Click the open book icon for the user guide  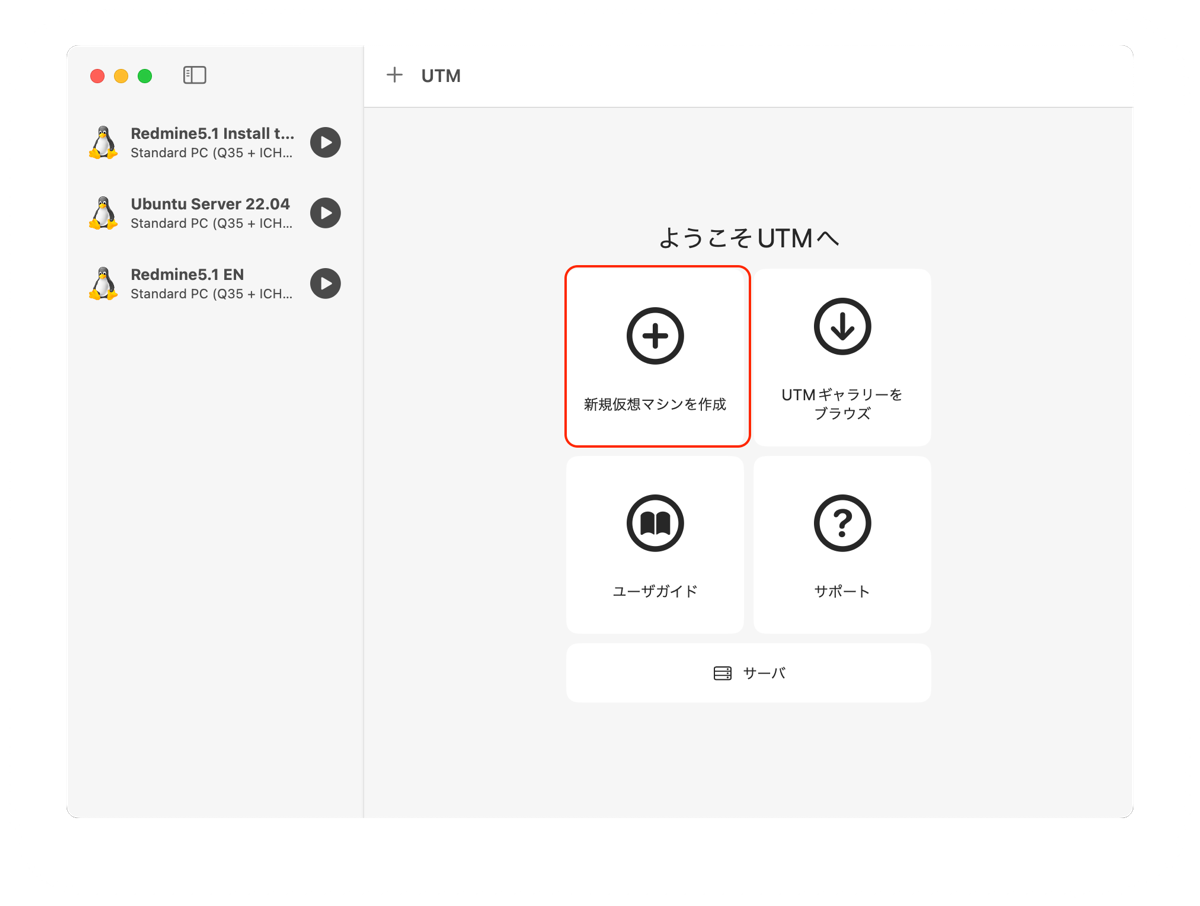pos(655,523)
